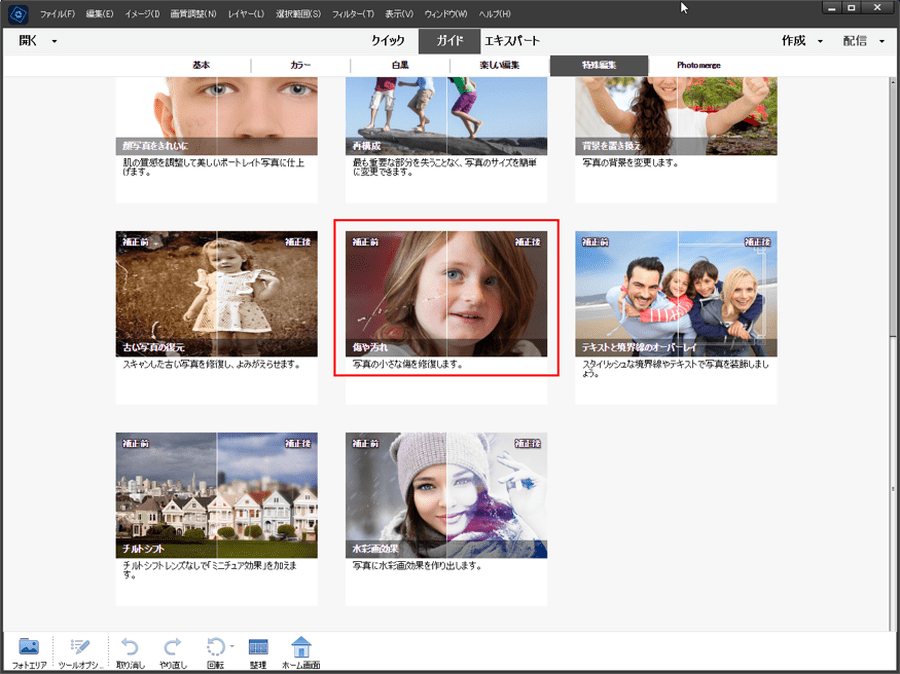Screen dimensions: 900x674
Task: Open the ウィンドウ(W) menu
Action: (446, 14)
